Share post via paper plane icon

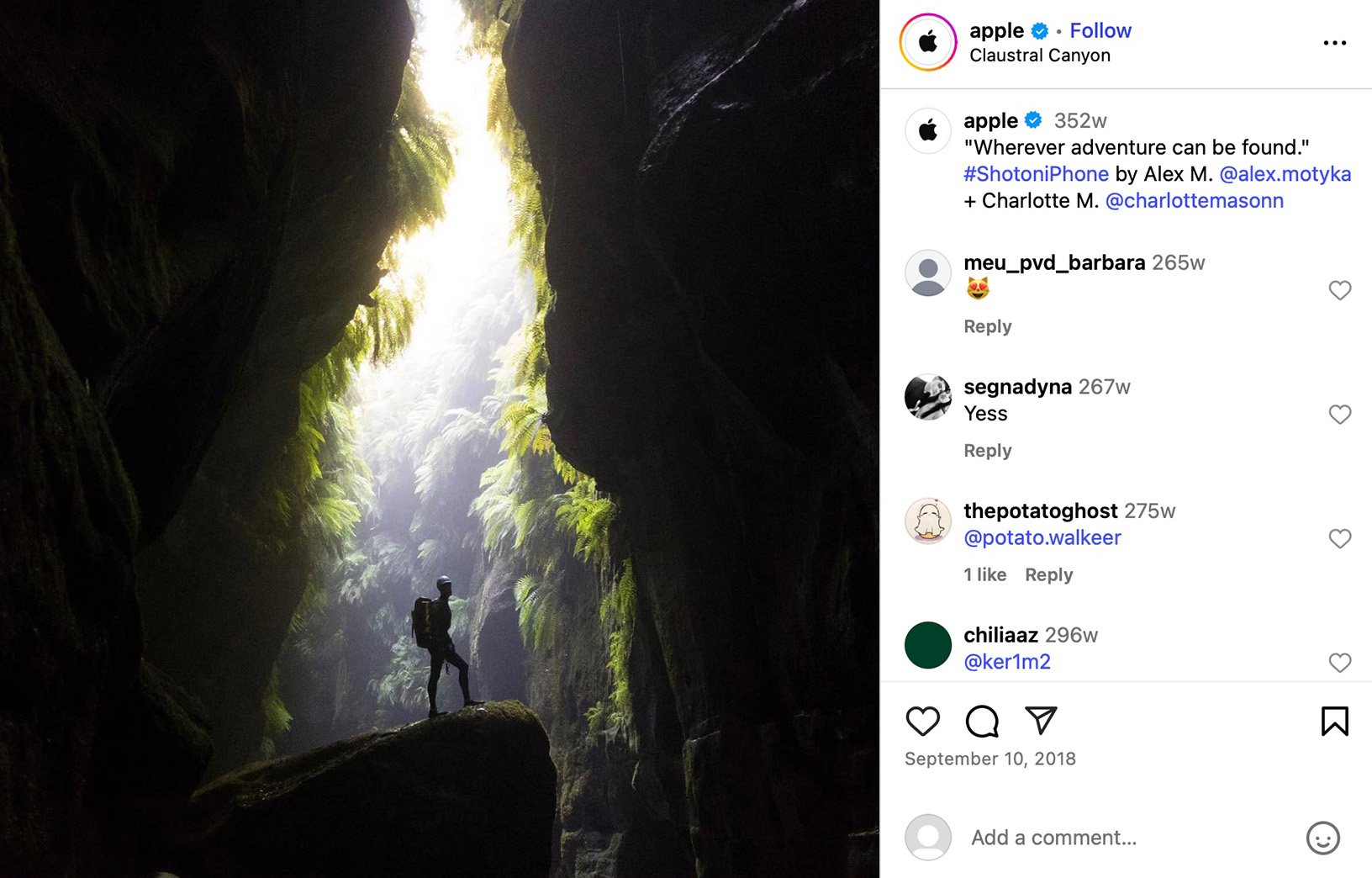[1041, 720]
